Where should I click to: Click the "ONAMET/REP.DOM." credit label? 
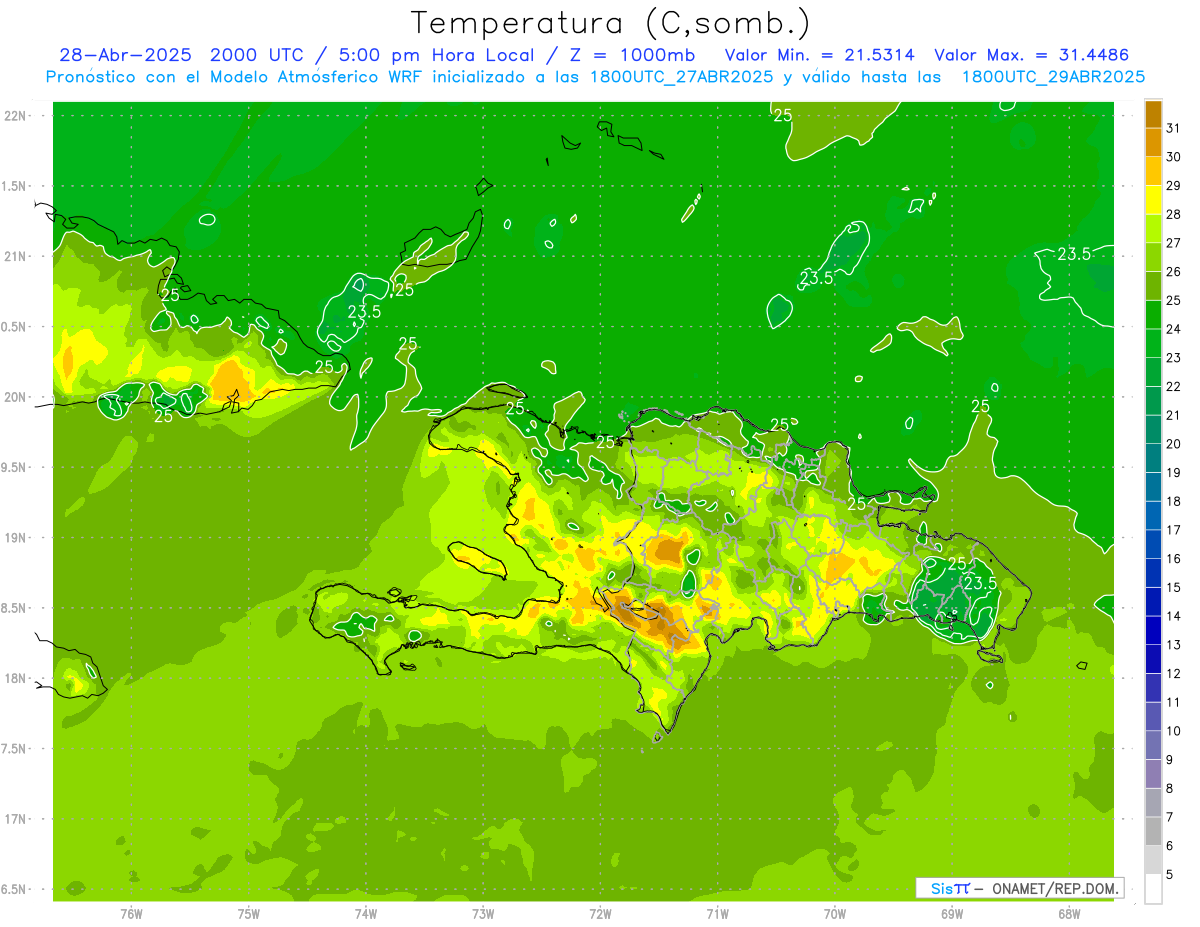[1054, 888]
